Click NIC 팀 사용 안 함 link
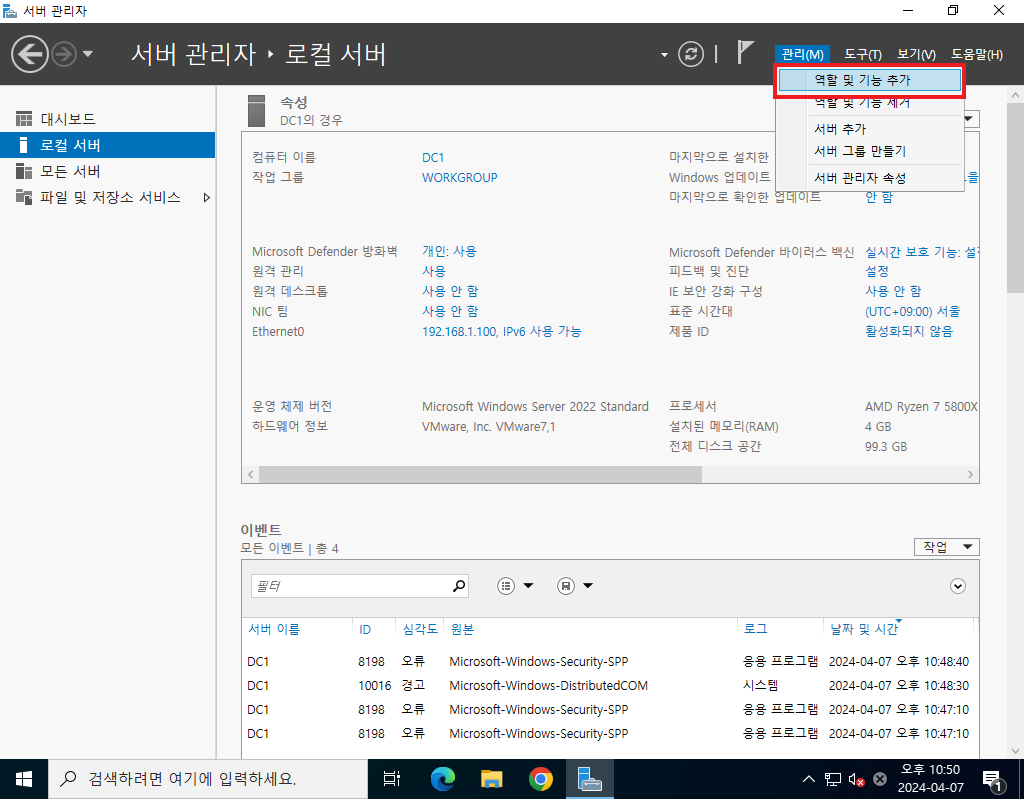This screenshot has width=1024, height=799. click(x=450, y=311)
